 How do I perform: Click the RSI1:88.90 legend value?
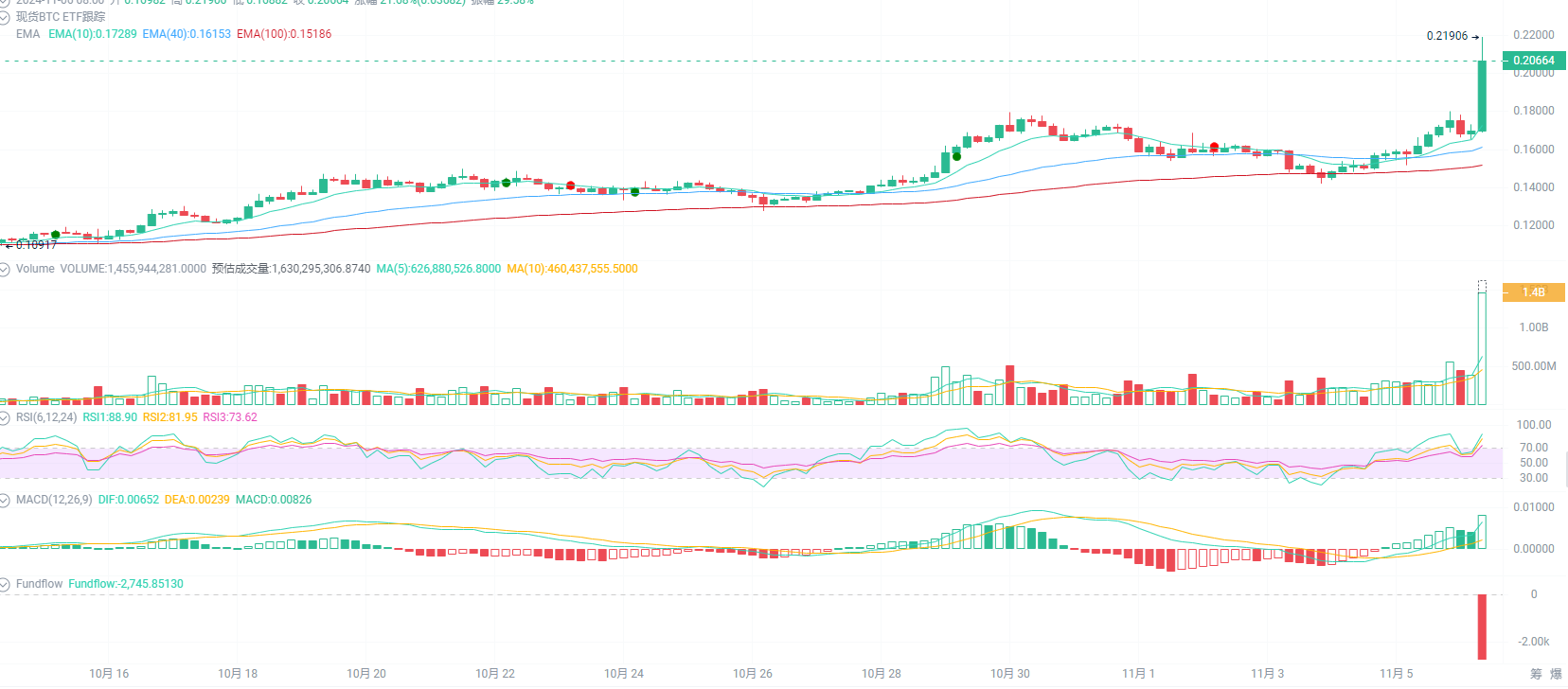point(110,417)
